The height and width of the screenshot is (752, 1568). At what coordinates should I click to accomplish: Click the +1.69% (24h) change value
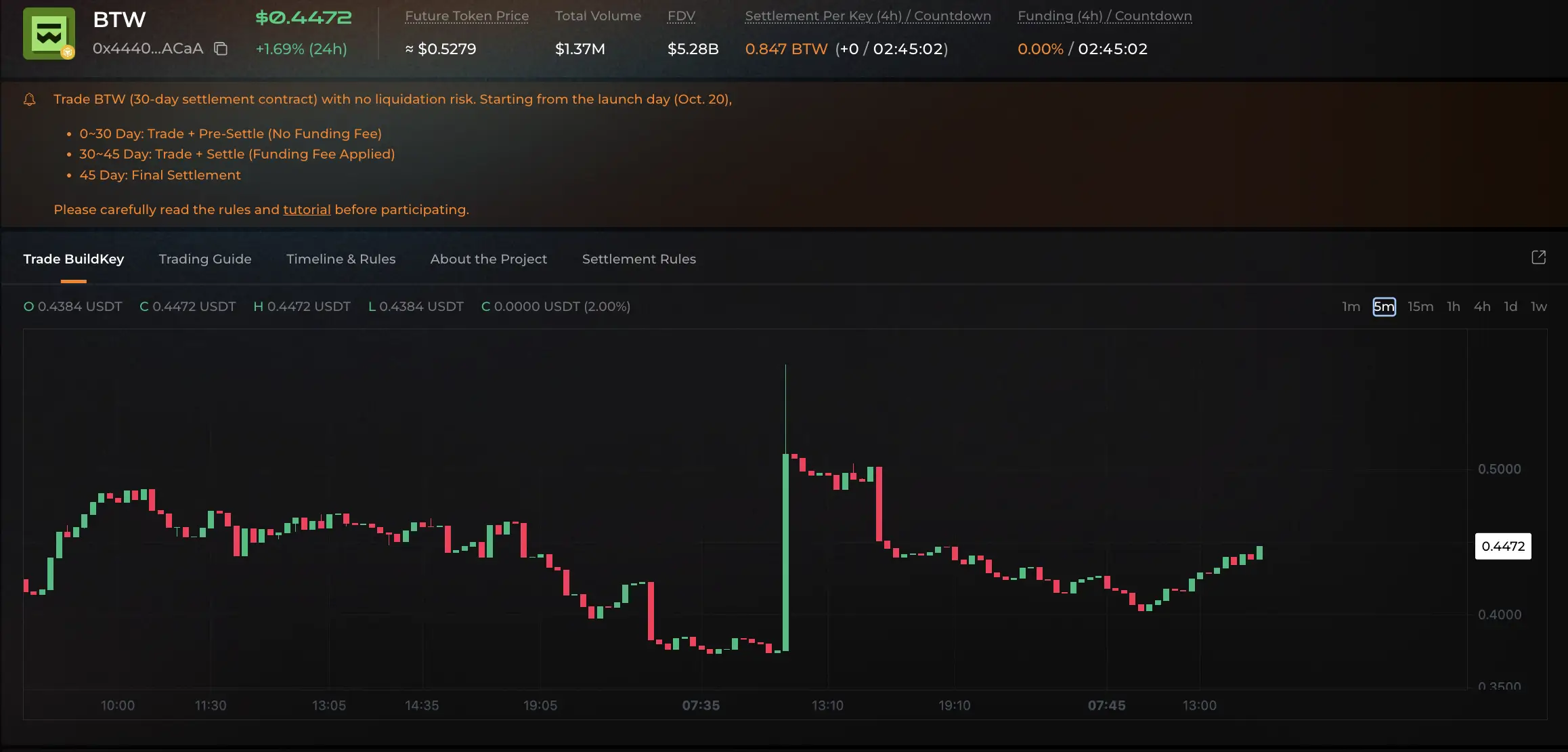301,49
